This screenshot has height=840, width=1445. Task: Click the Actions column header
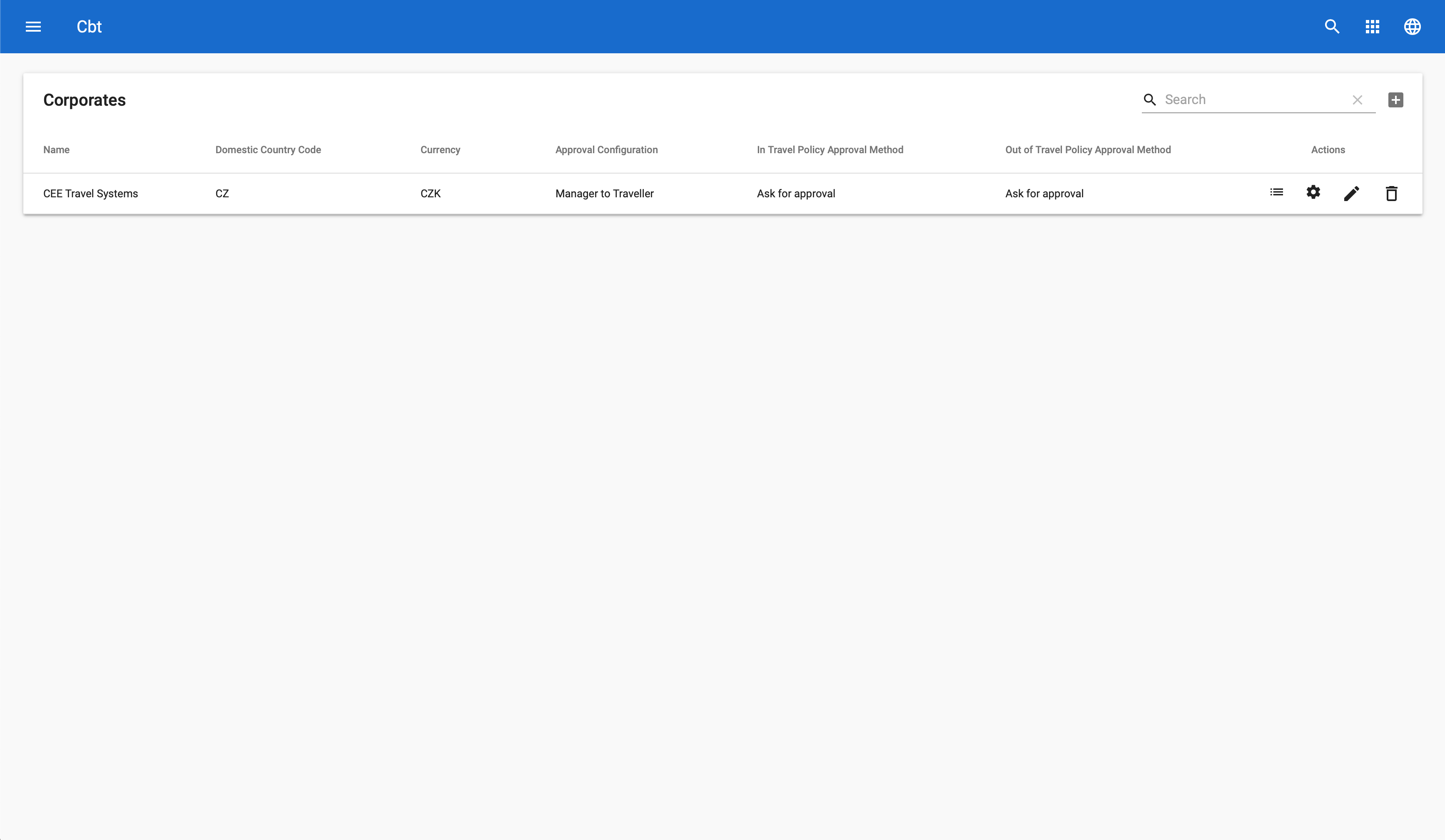1328,149
